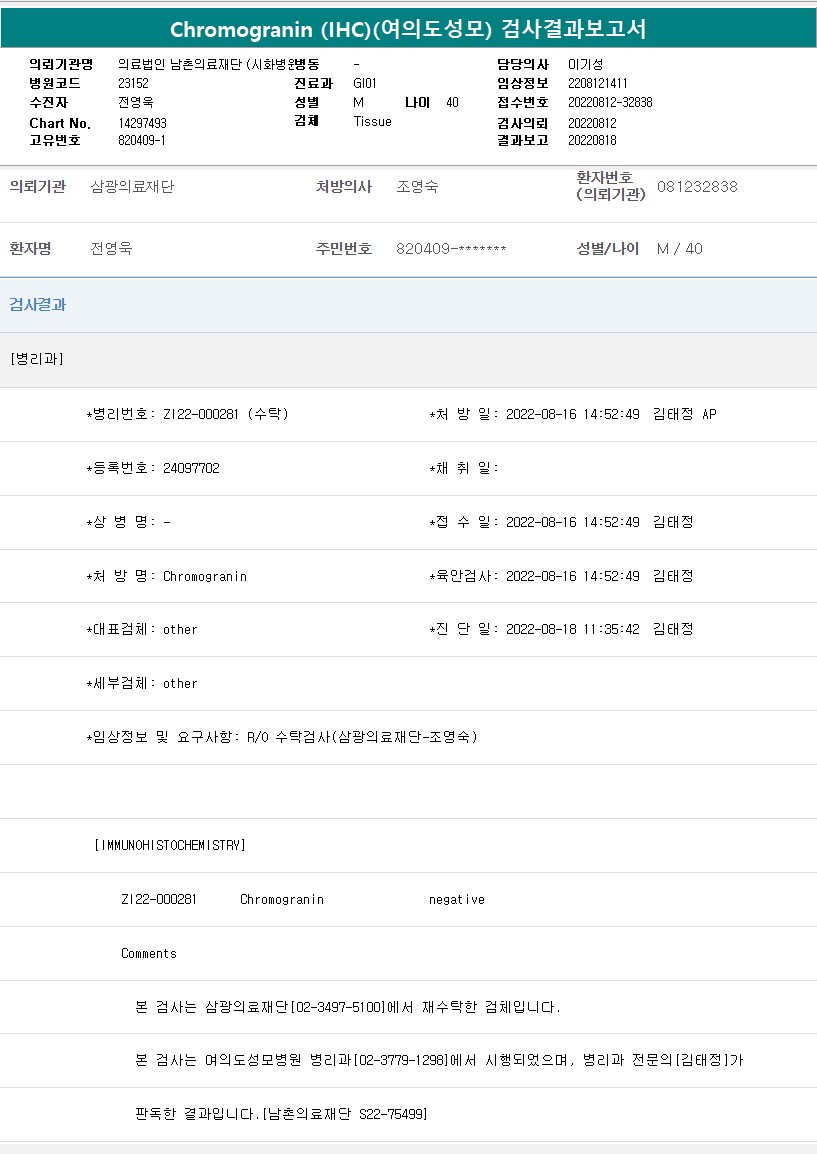
Task: Select the 'negative' result value
Action: (457, 899)
